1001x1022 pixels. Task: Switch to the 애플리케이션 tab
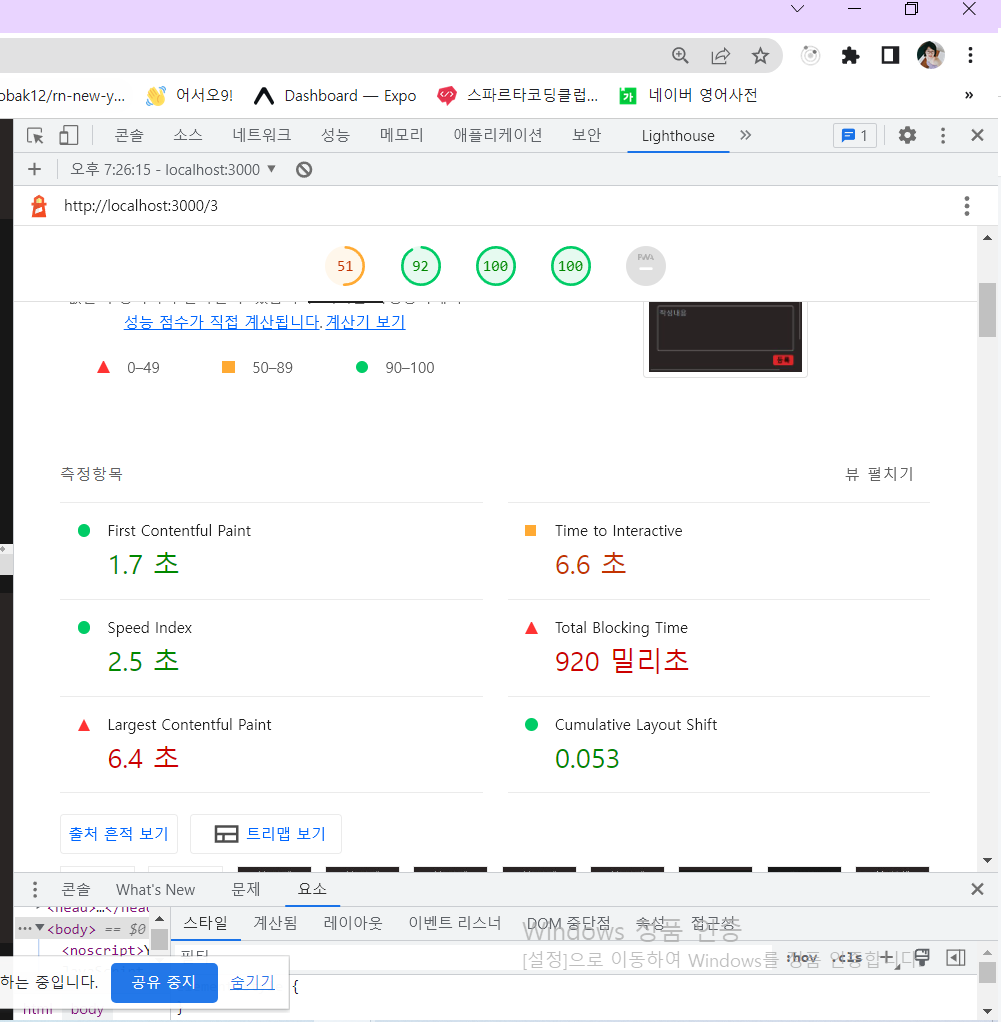pyautogui.click(x=498, y=136)
